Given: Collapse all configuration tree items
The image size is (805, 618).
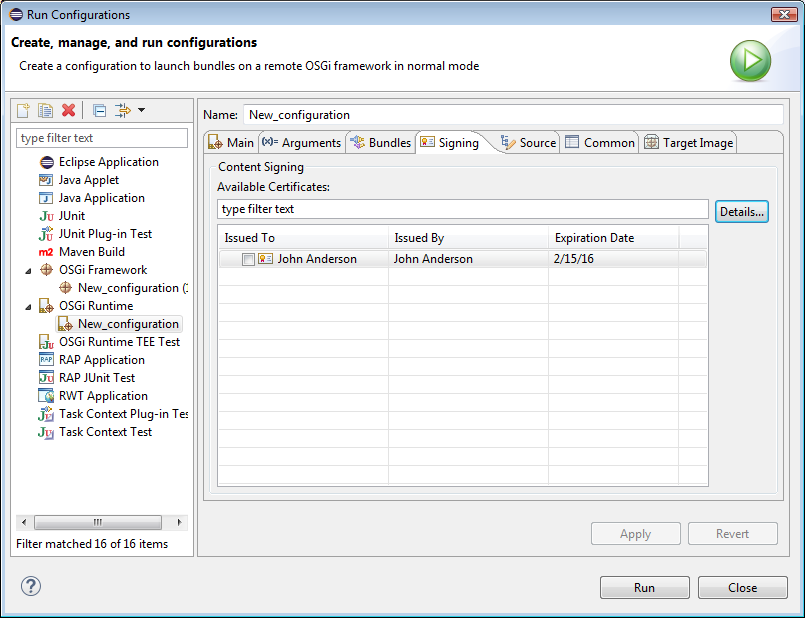Looking at the screenshot, I should click(99, 110).
